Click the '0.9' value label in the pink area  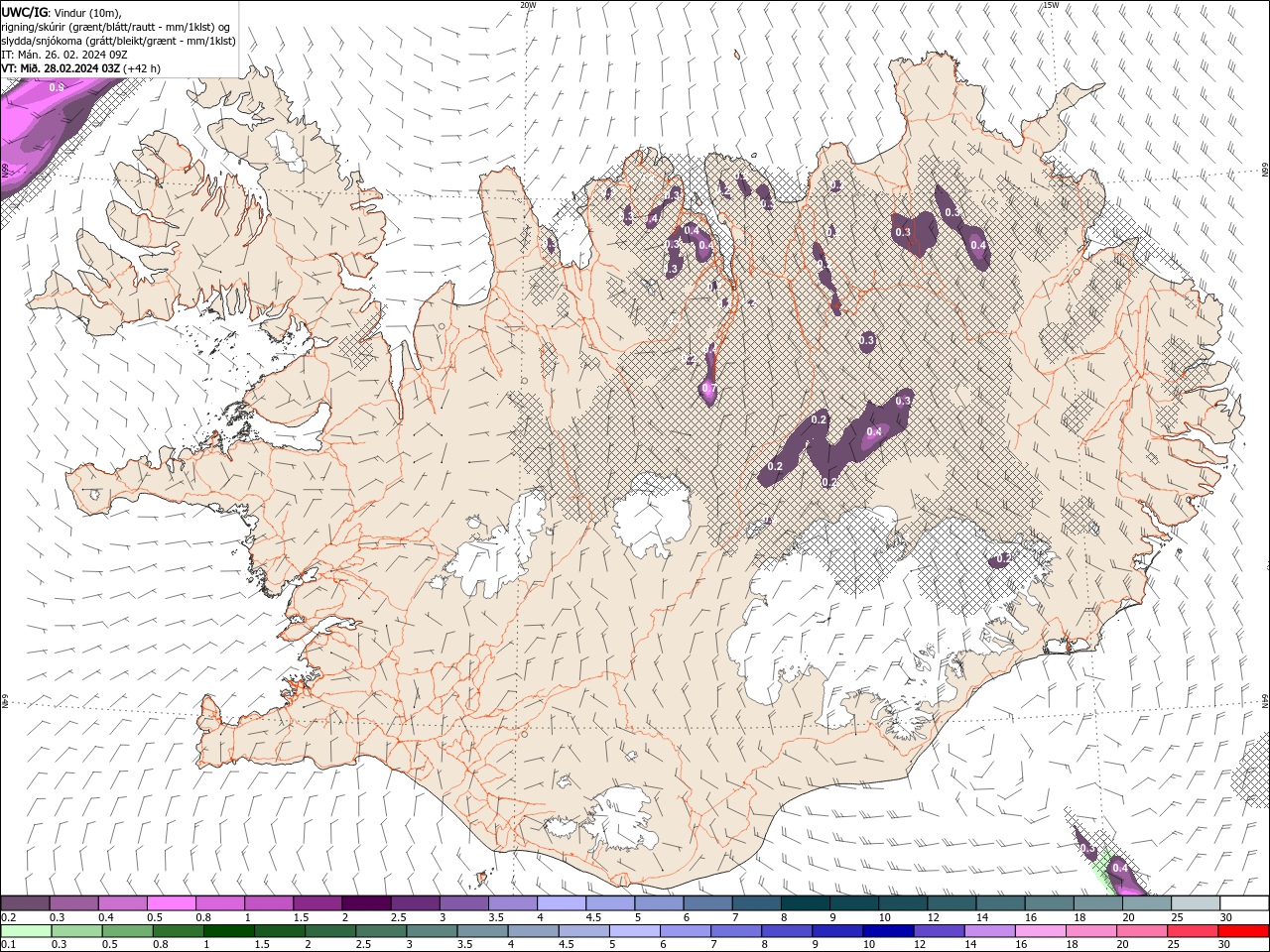click(57, 88)
